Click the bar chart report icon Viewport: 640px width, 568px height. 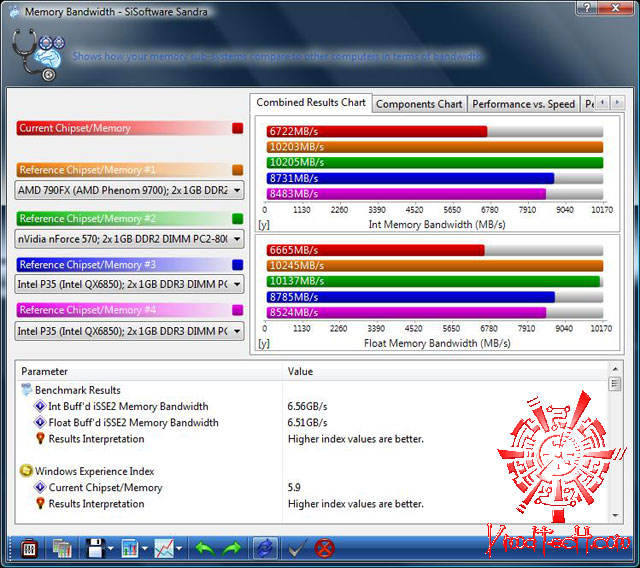tap(130, 549)
